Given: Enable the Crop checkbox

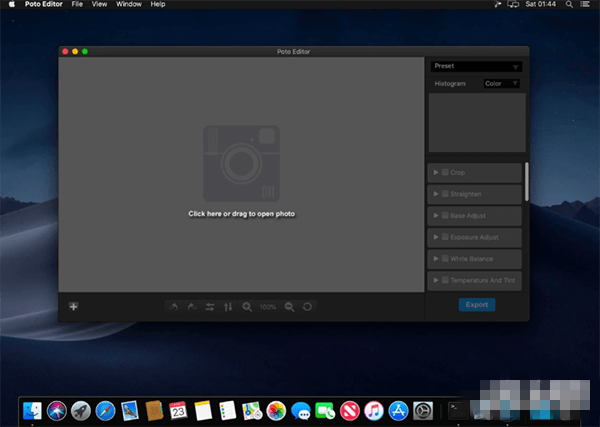Looking at the screenshot, I should (445, 172).
